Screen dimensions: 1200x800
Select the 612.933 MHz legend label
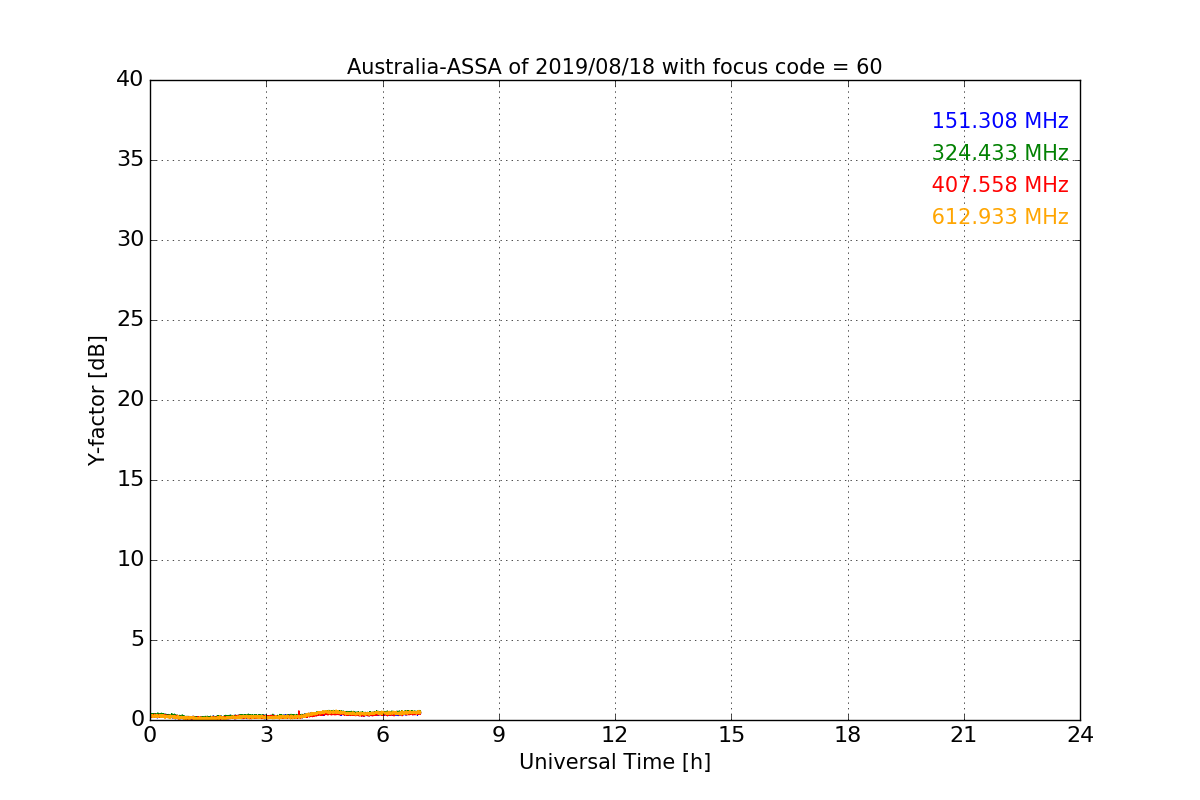[x=1000, y=217]
